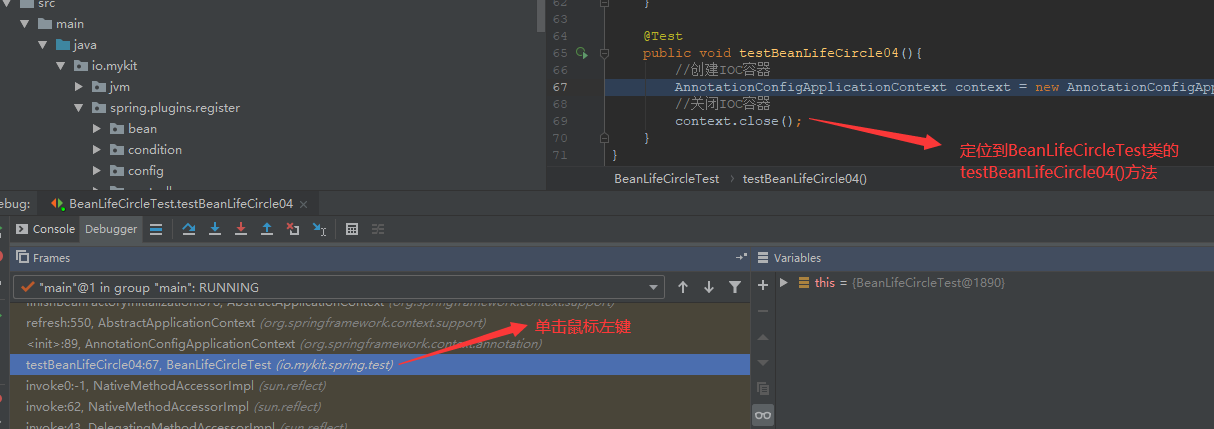The image size is (1214, 429).
Task: Click the Show Execution Point icon
Action: 156,229
